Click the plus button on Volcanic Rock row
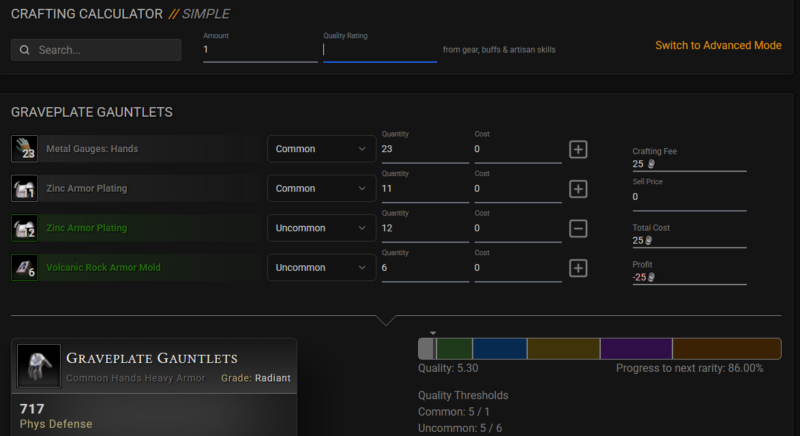Viewport: 800px width, 436px height. pyautogui.click(x=578, y=268)
